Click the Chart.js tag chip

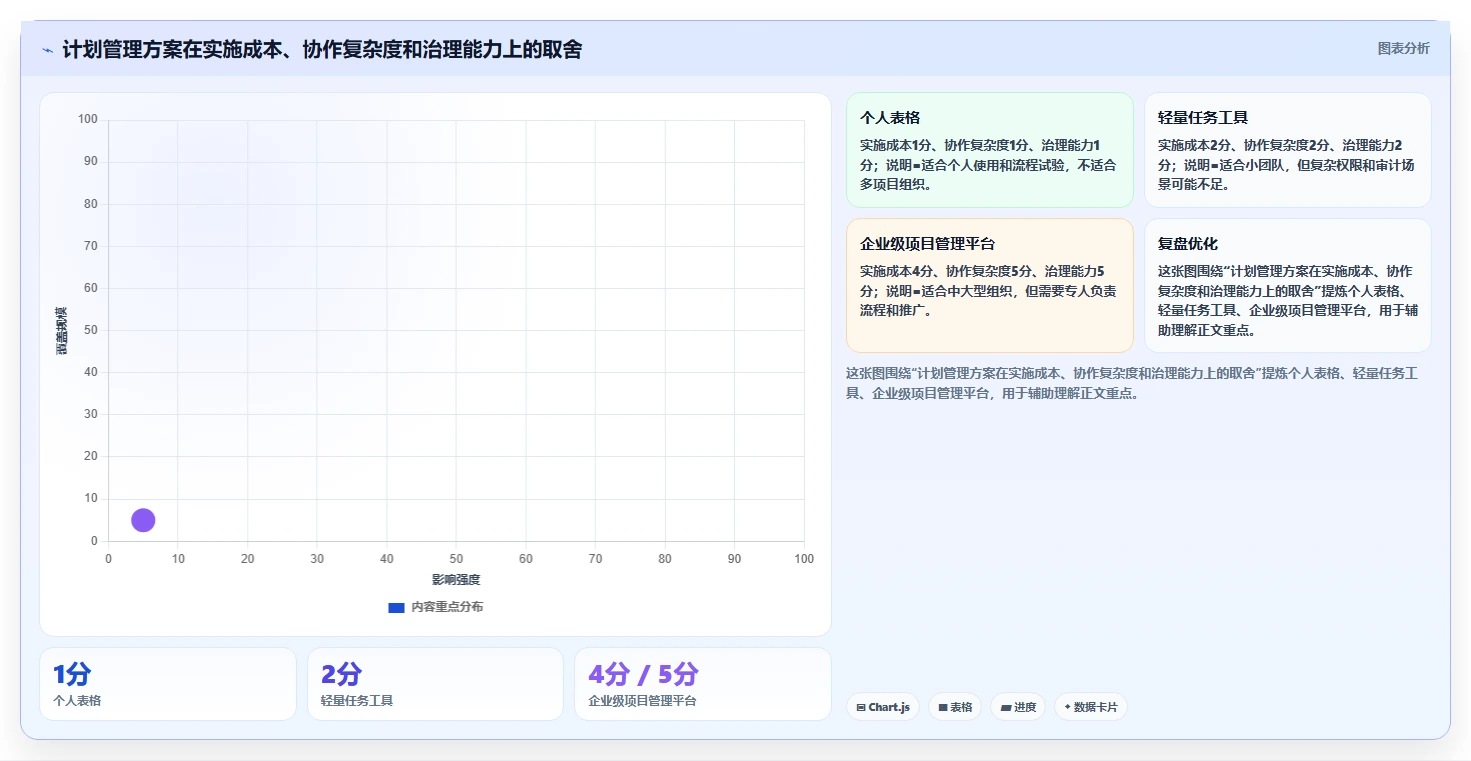883,707
